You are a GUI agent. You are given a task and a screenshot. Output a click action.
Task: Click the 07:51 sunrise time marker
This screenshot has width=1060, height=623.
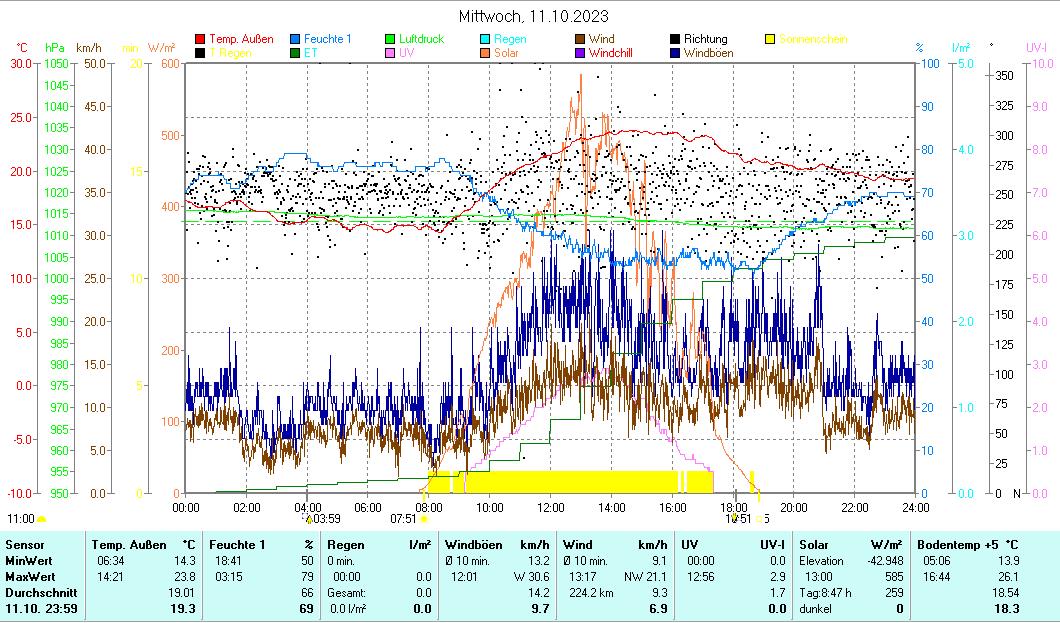403,518
